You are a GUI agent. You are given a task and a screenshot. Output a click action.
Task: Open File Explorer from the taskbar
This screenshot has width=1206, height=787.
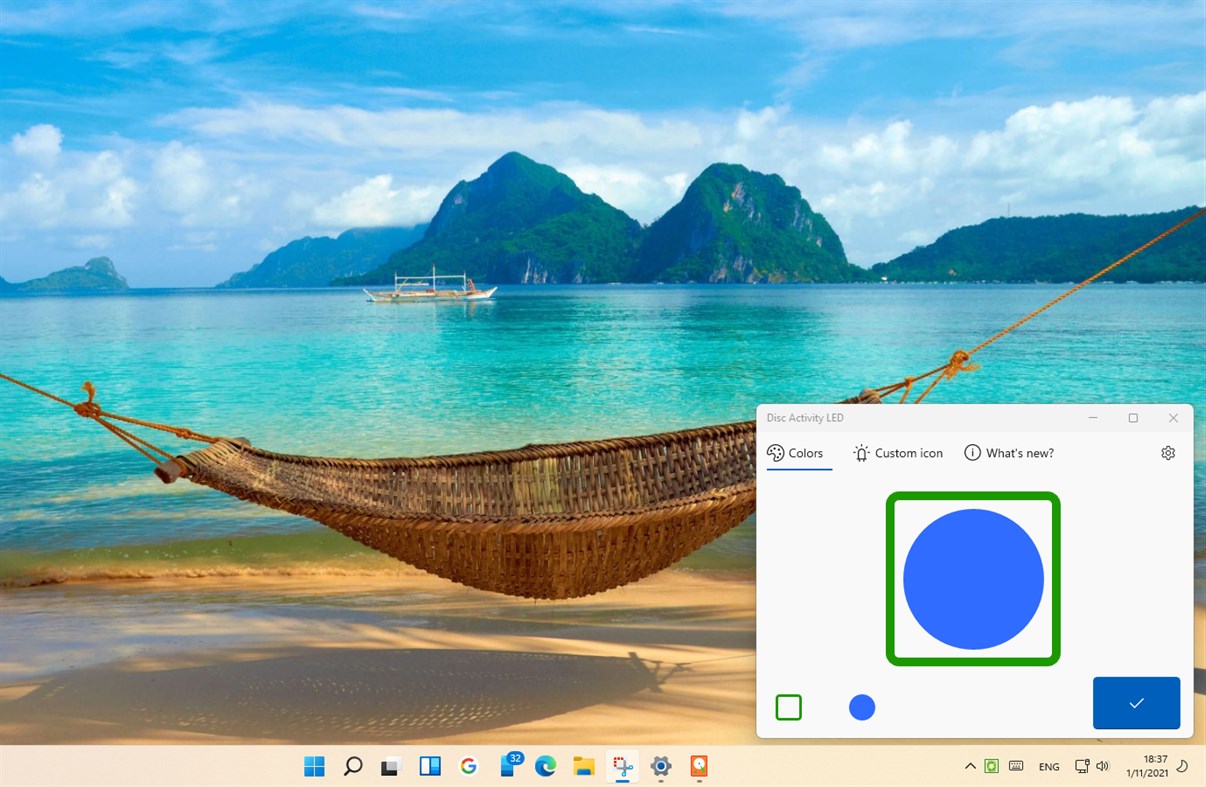click(x=583, y=766)
